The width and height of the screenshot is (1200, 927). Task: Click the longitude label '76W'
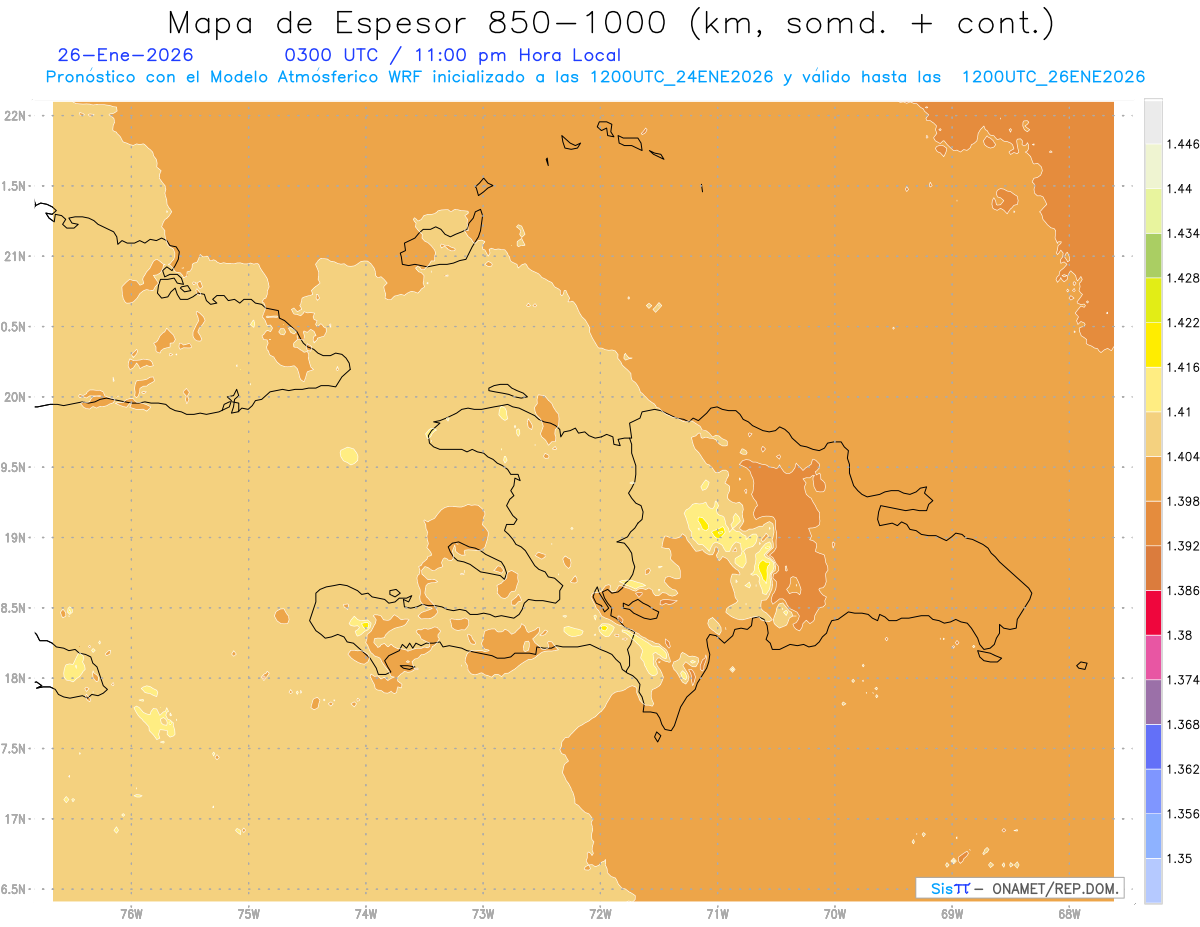[131, 914]
